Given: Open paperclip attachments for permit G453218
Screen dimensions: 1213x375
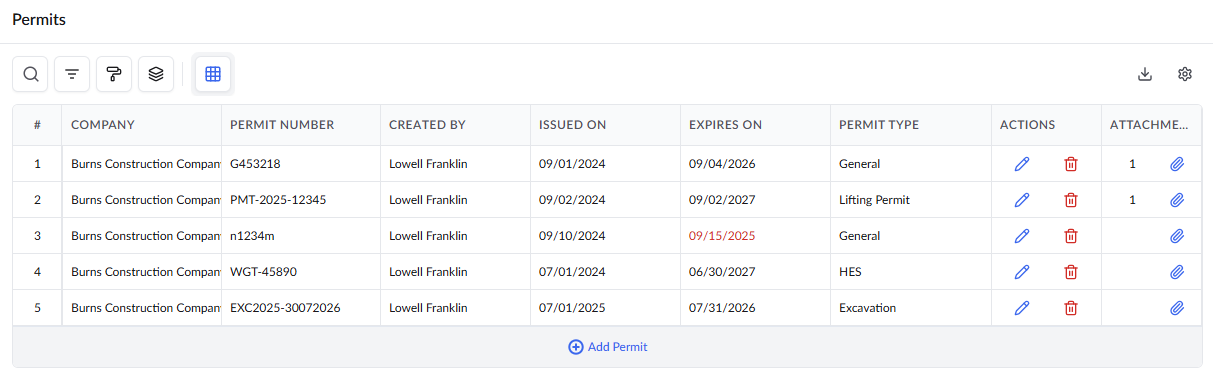Looking at the screenshot, I should tap(1177, 164).
